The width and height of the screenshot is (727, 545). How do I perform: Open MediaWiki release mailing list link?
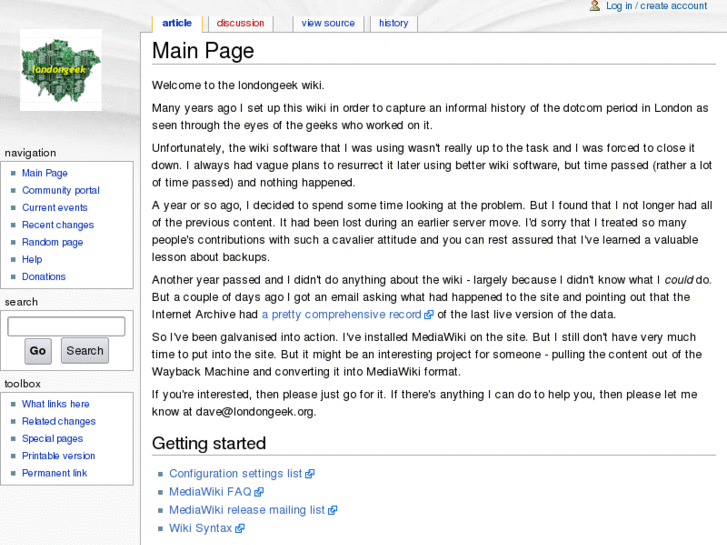[247, 510]
